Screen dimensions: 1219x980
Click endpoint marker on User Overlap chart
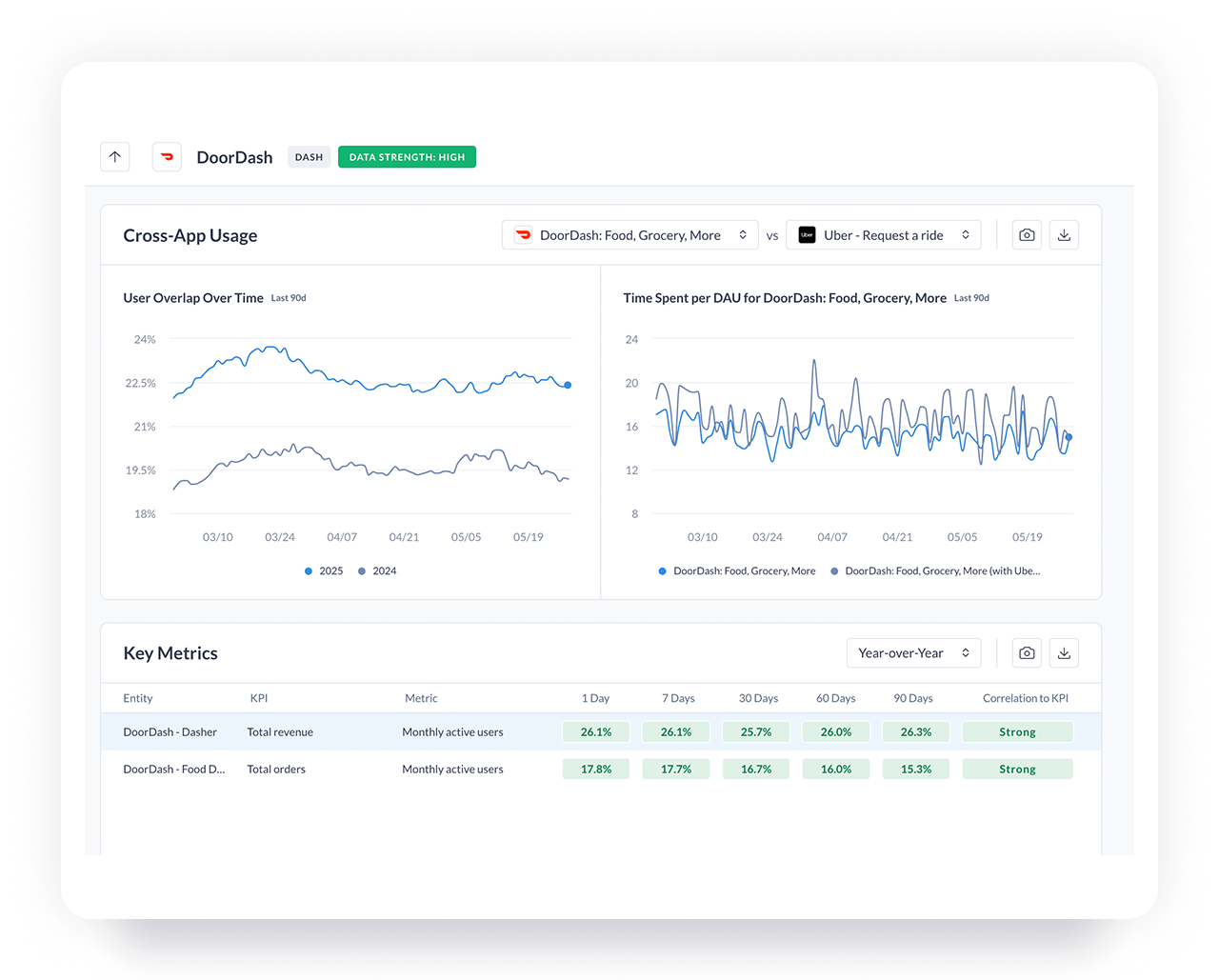(568, 385)
